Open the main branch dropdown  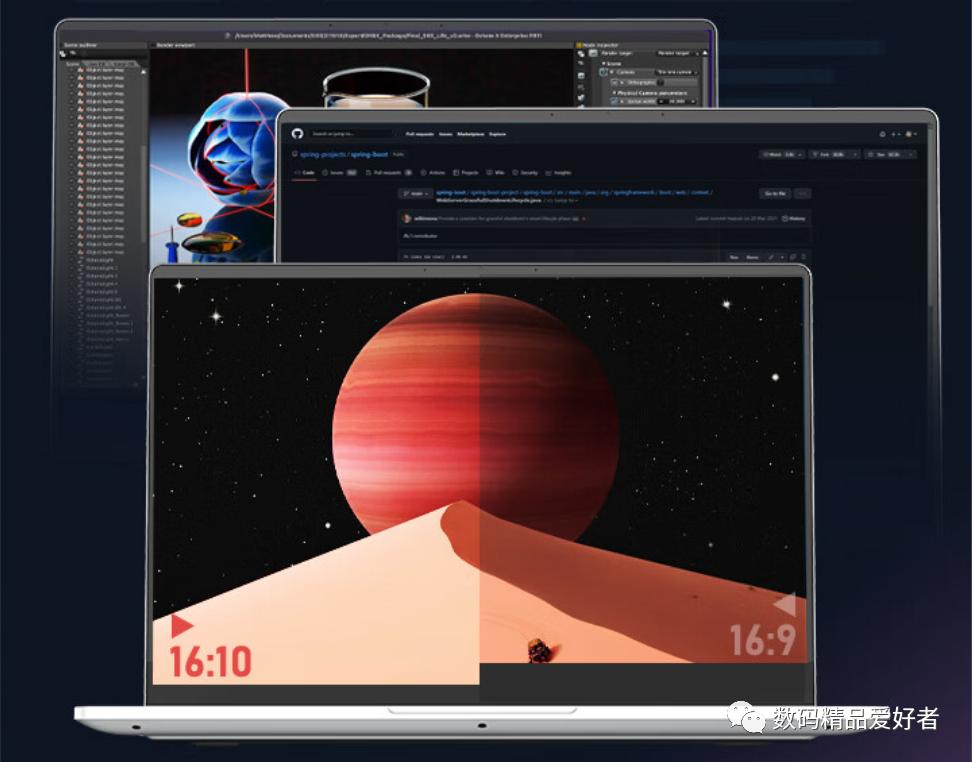[x=416, y=194]
